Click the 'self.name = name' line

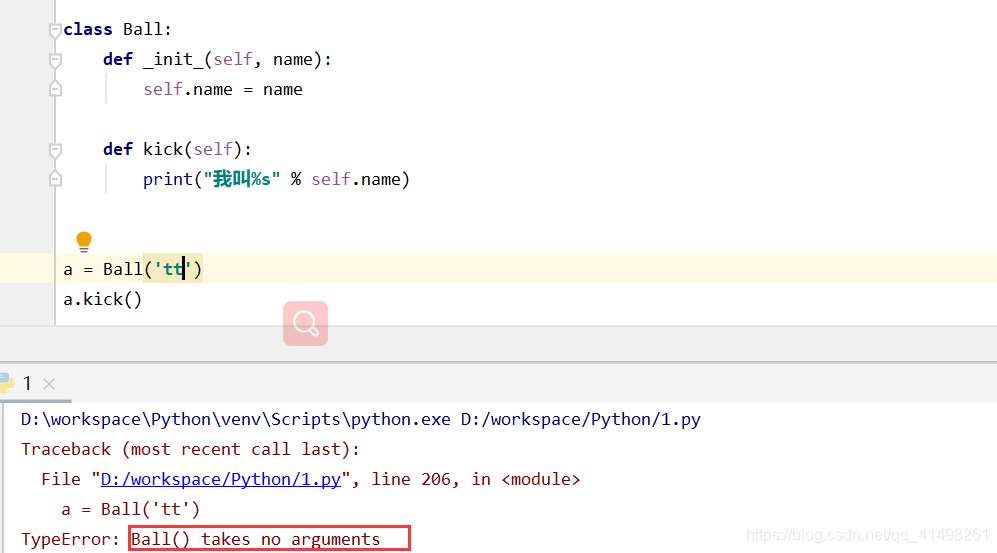[223, 90]
